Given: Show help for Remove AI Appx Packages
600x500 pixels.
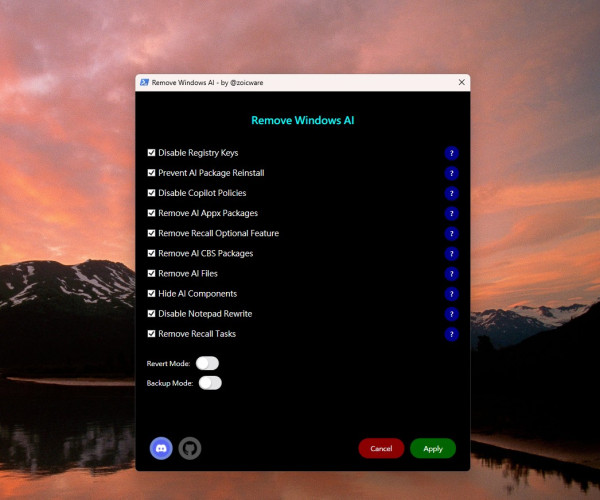Looking at the screenshot, I should click(x=452, y=213).
